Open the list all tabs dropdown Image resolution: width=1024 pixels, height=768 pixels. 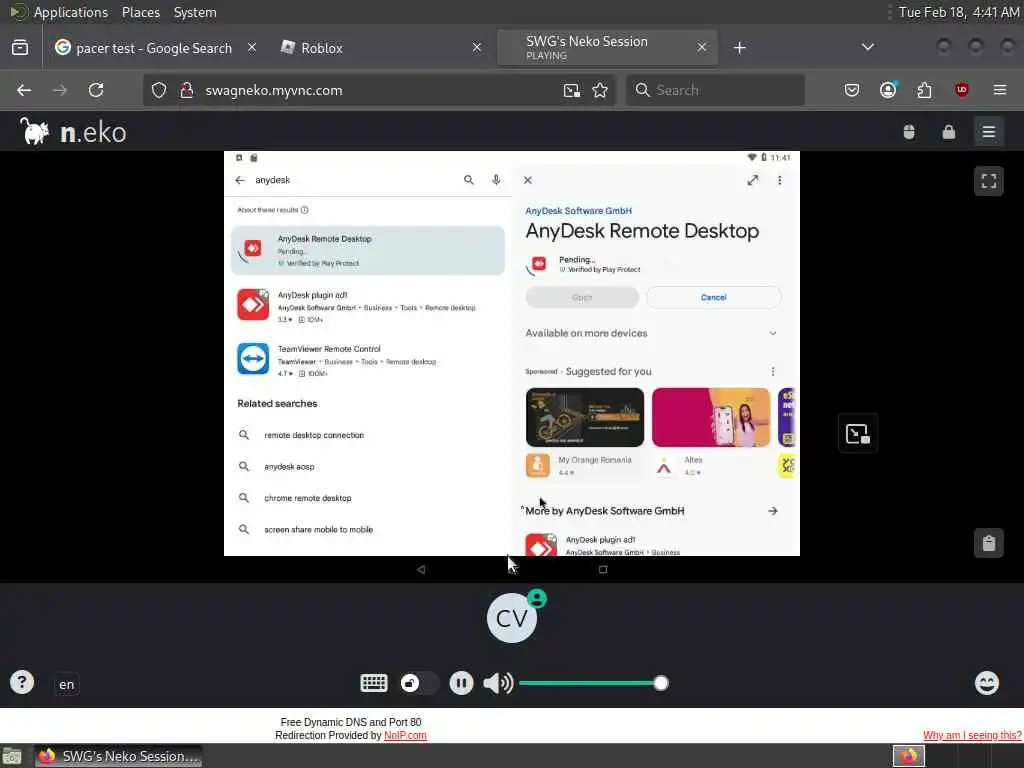click(x=867, y=47)
